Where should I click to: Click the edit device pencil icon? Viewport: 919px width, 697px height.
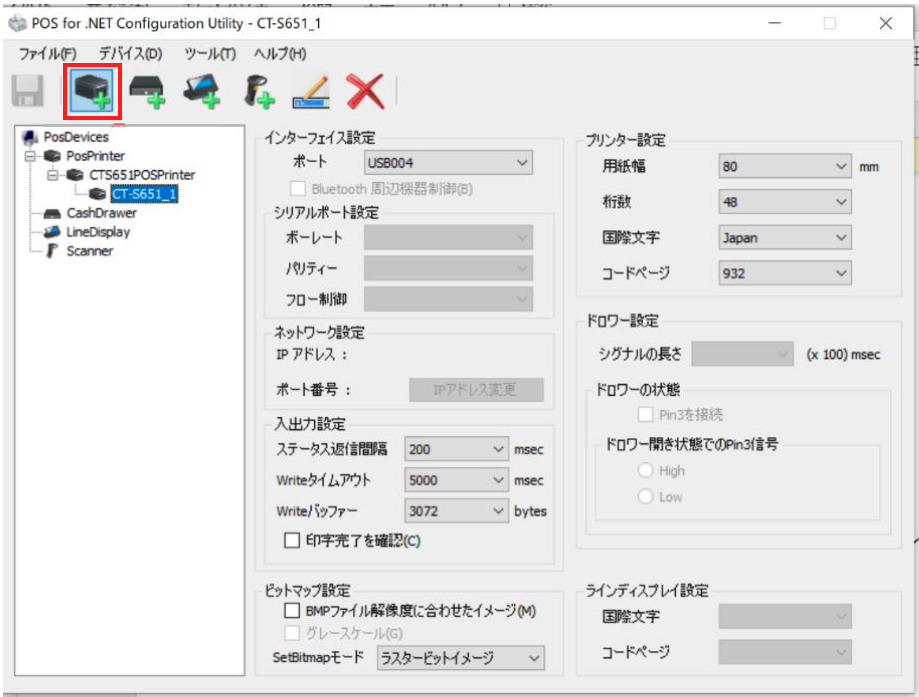311,91
